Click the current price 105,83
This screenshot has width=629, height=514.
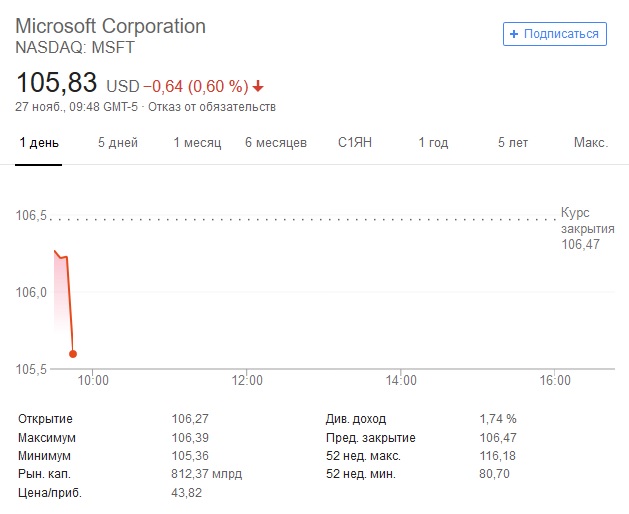[57, 82]
